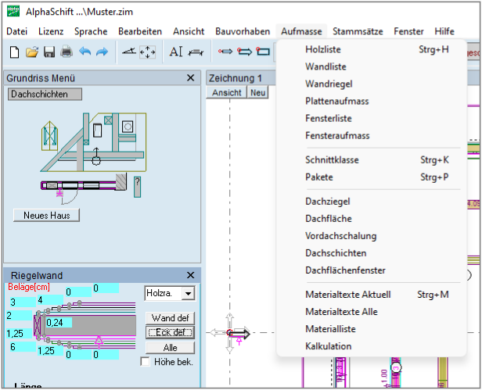482x390 pixels.
Task: Click the move arrows toolbar icon
Action: [147, 52]
